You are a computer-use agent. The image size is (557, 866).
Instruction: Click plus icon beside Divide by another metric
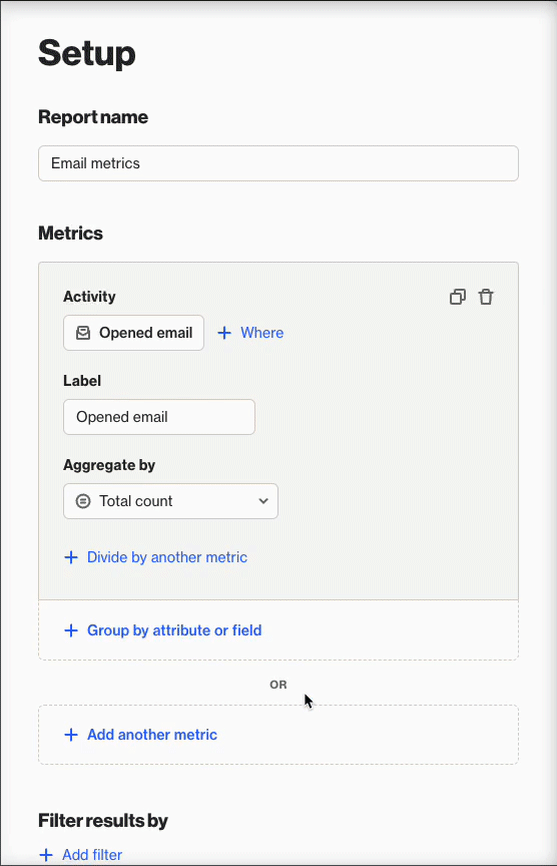click(71, 557)
